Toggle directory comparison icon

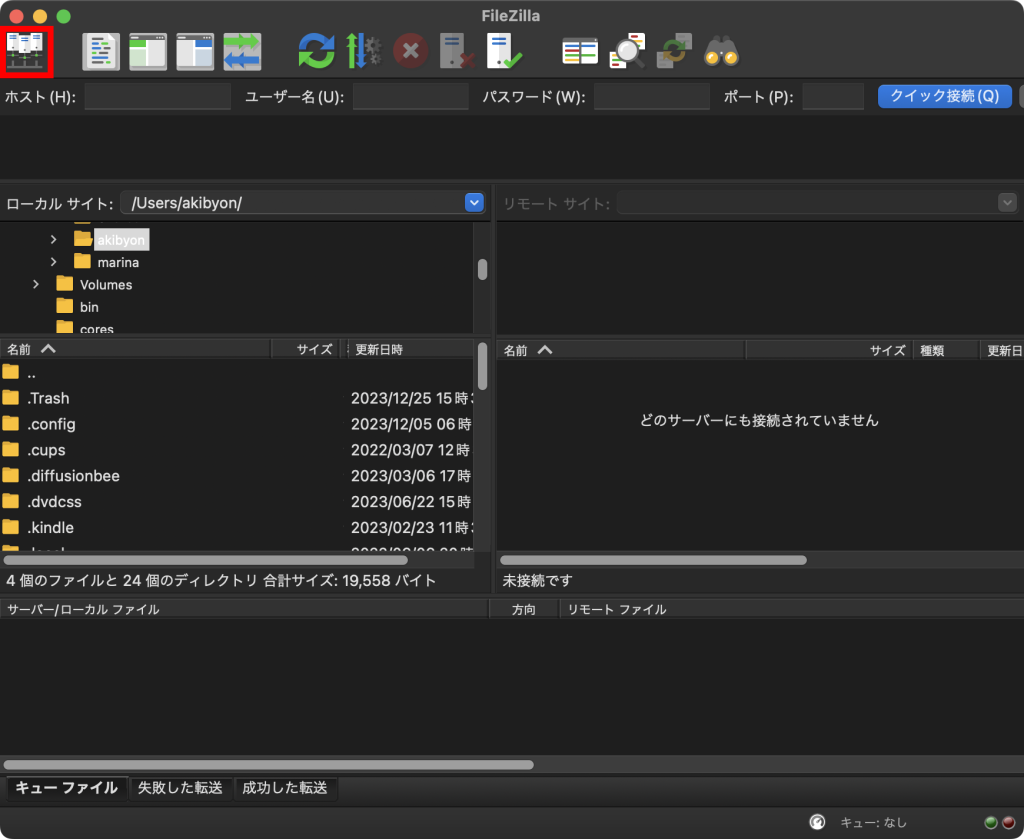click(x=628, y=51)
